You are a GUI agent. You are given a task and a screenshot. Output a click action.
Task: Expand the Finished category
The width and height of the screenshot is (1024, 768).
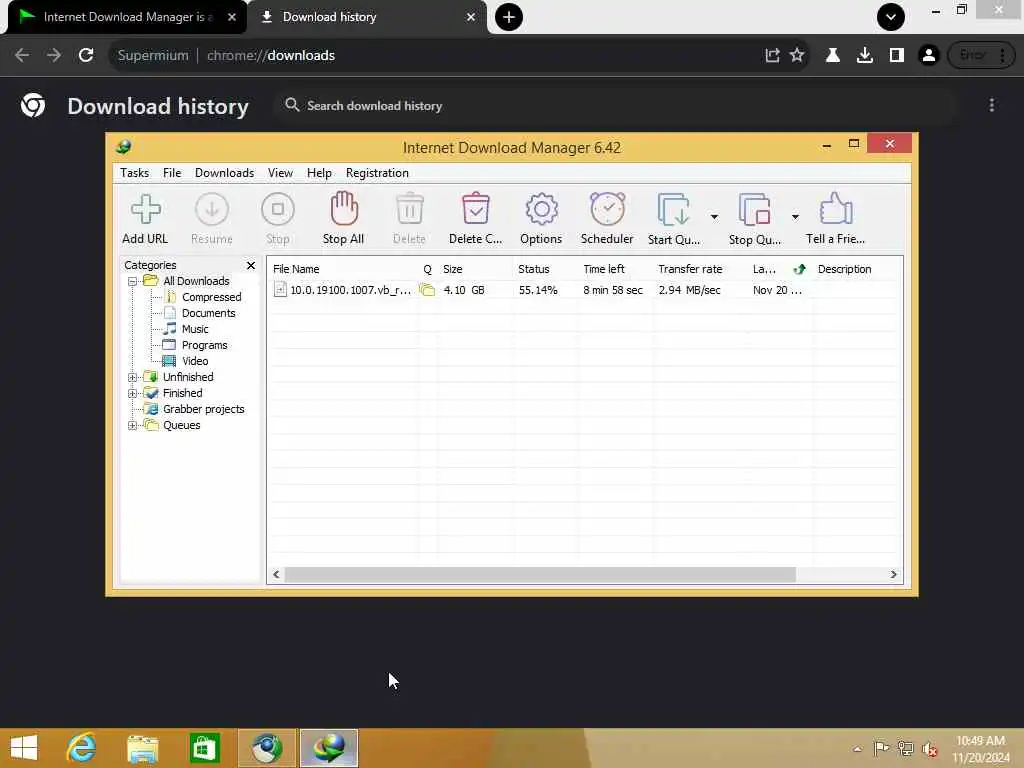pyautogui.click(x=133, y=393)
